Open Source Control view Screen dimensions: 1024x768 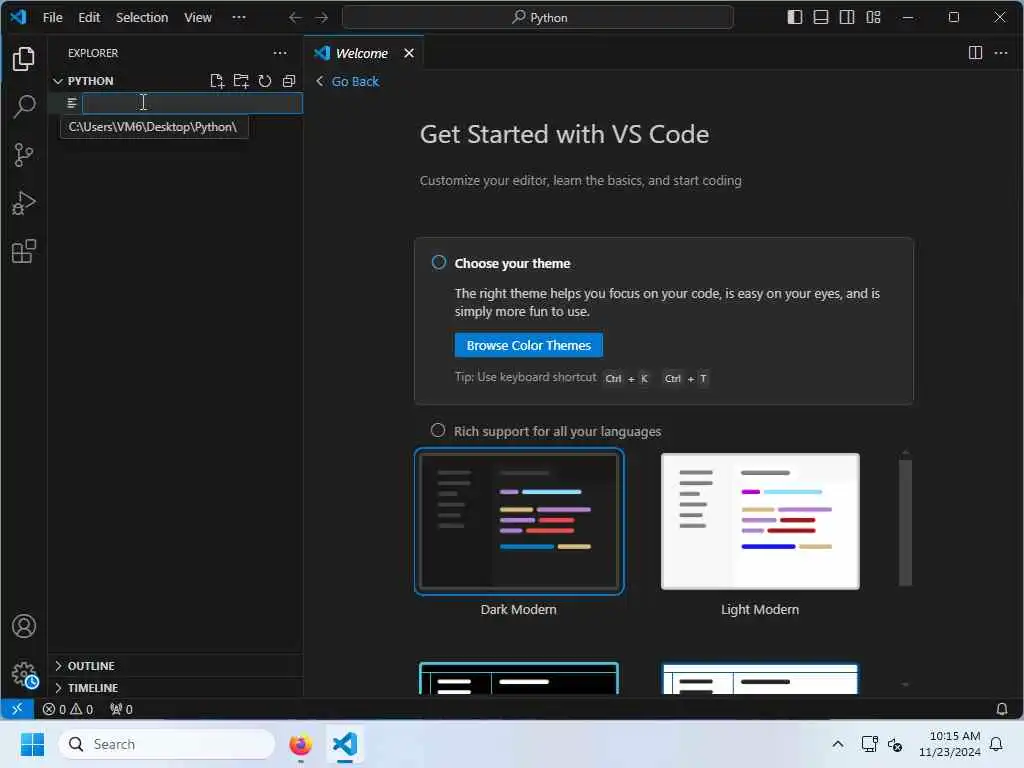24,155
